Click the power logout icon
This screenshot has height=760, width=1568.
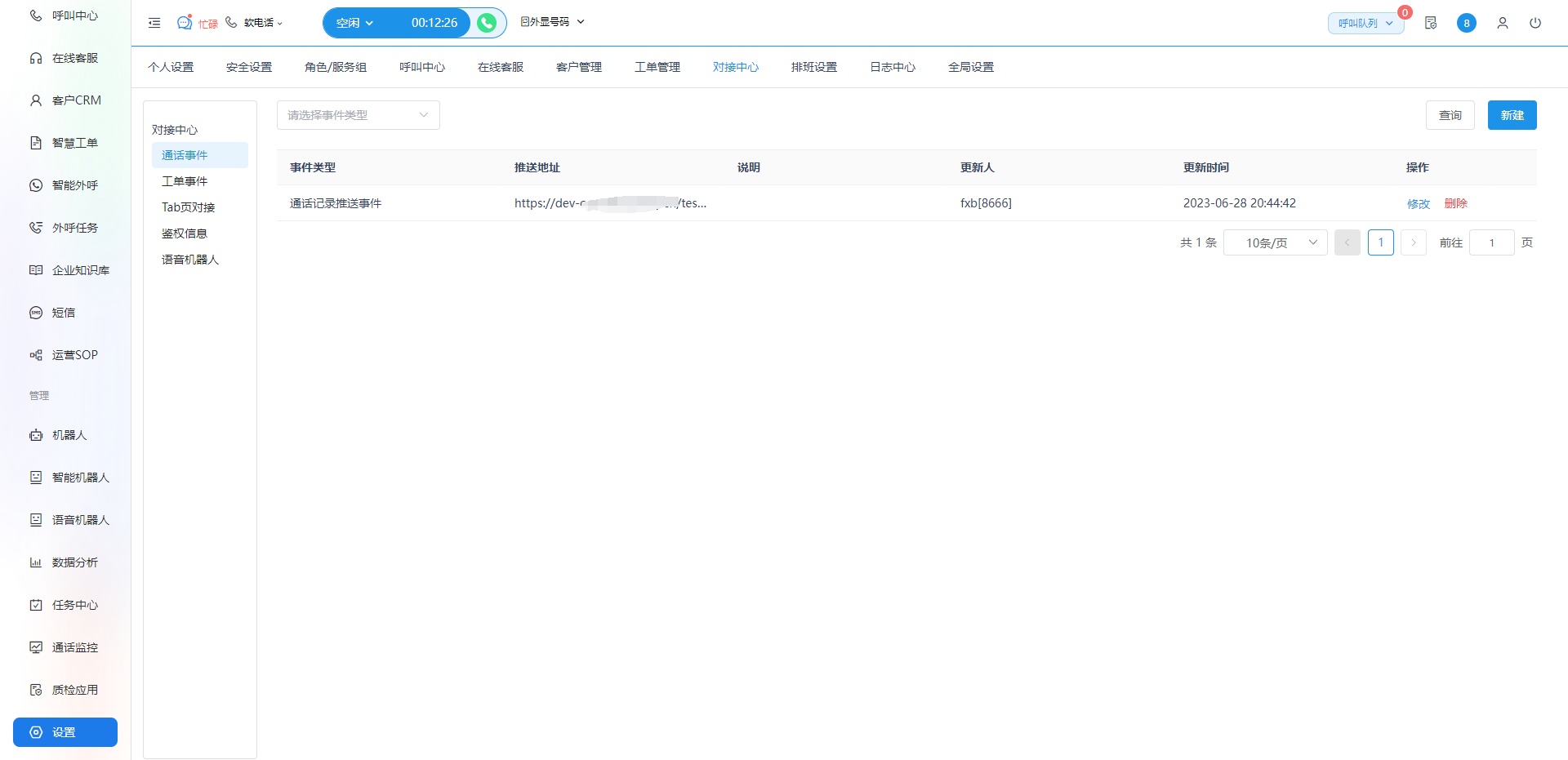[1535, 23]
